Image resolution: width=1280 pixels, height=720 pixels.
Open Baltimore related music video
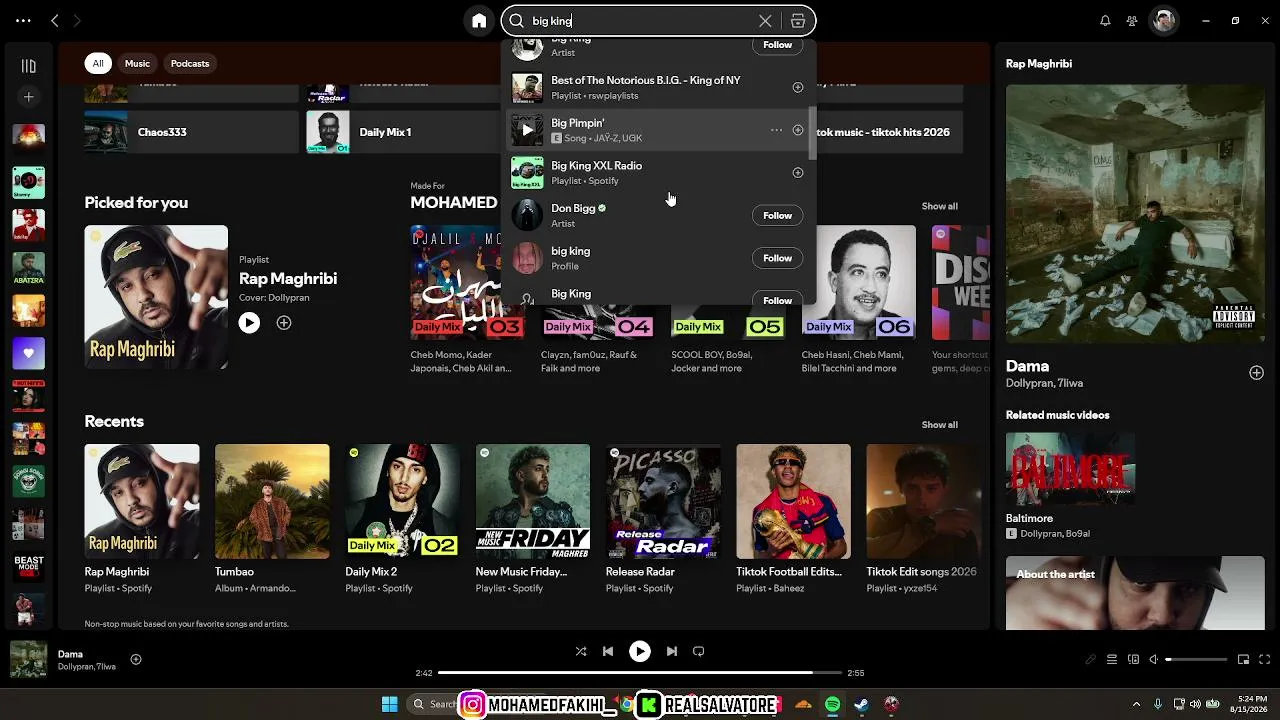(1070, 469)
